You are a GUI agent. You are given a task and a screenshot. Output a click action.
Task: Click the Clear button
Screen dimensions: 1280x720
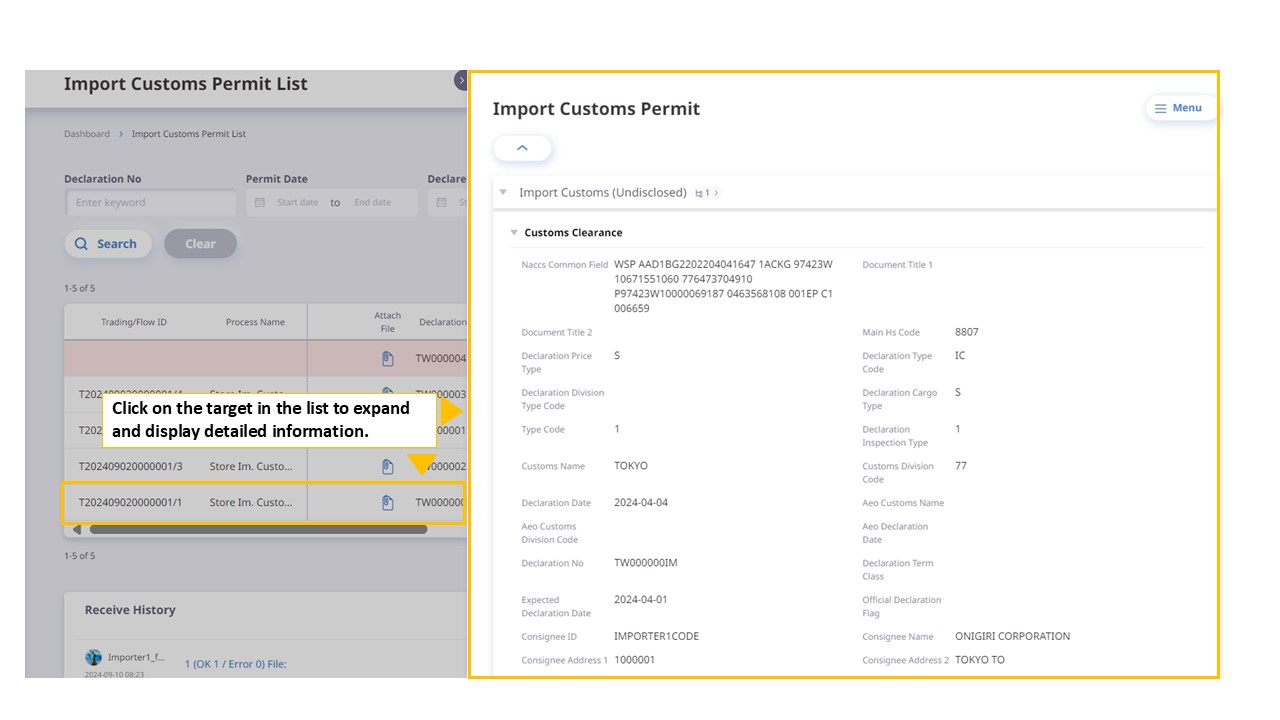(200, 244)
